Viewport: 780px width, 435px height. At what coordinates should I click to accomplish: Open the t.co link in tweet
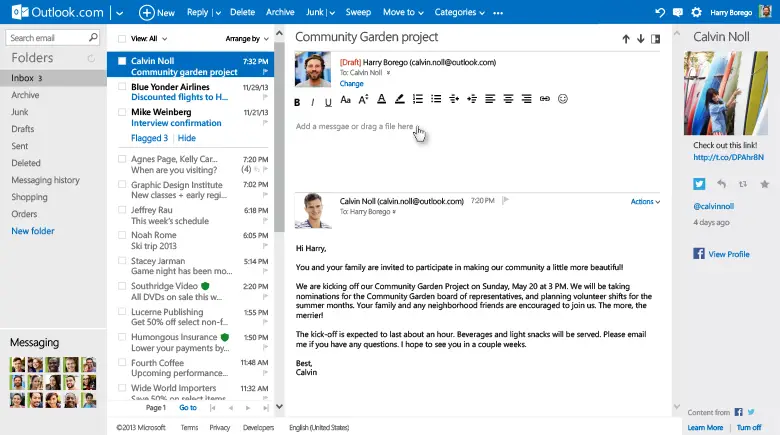728,157
